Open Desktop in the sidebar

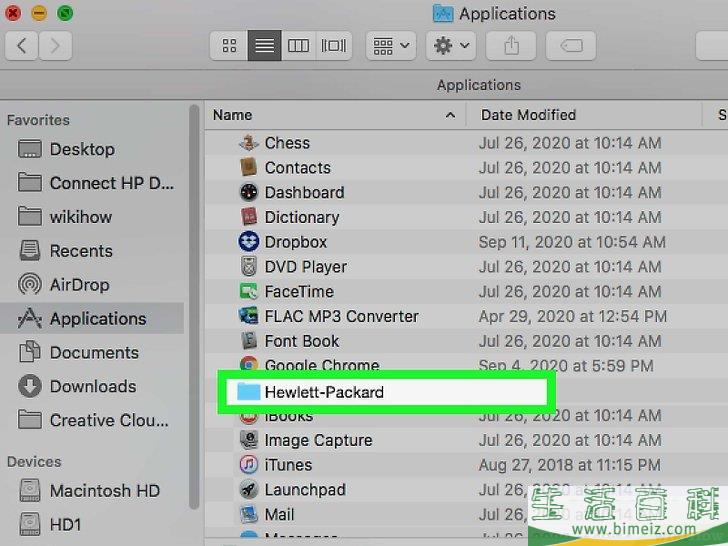[82, 149]
